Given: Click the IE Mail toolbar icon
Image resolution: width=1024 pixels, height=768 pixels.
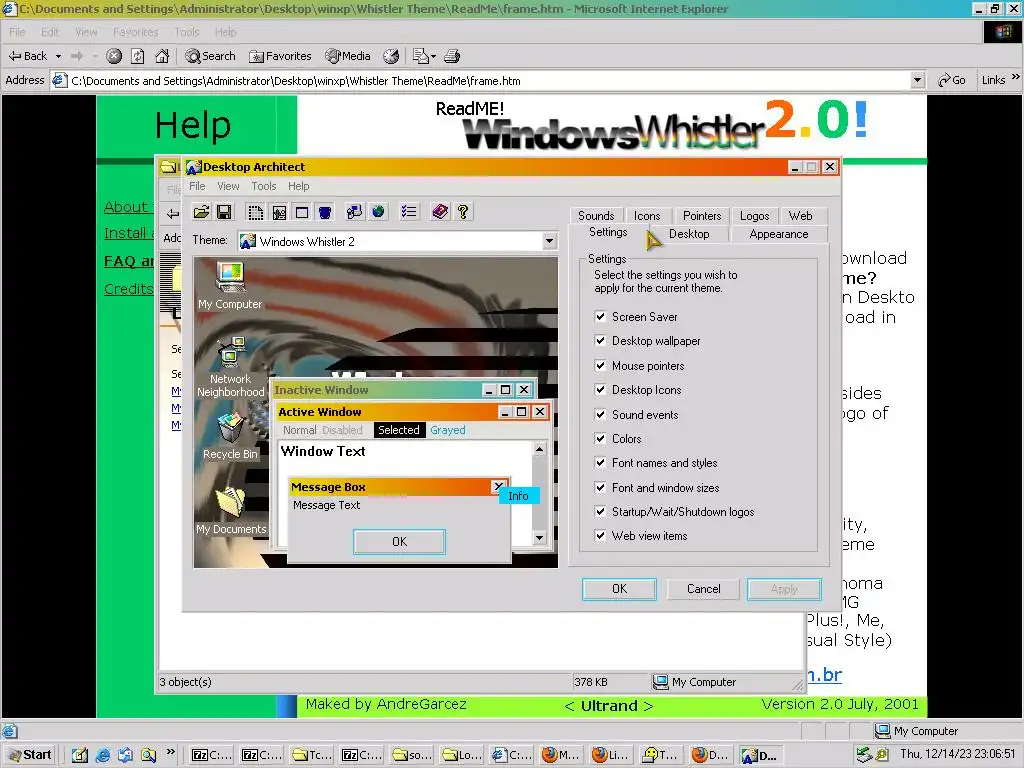Looking at the screenshot, I should [421, 56].
